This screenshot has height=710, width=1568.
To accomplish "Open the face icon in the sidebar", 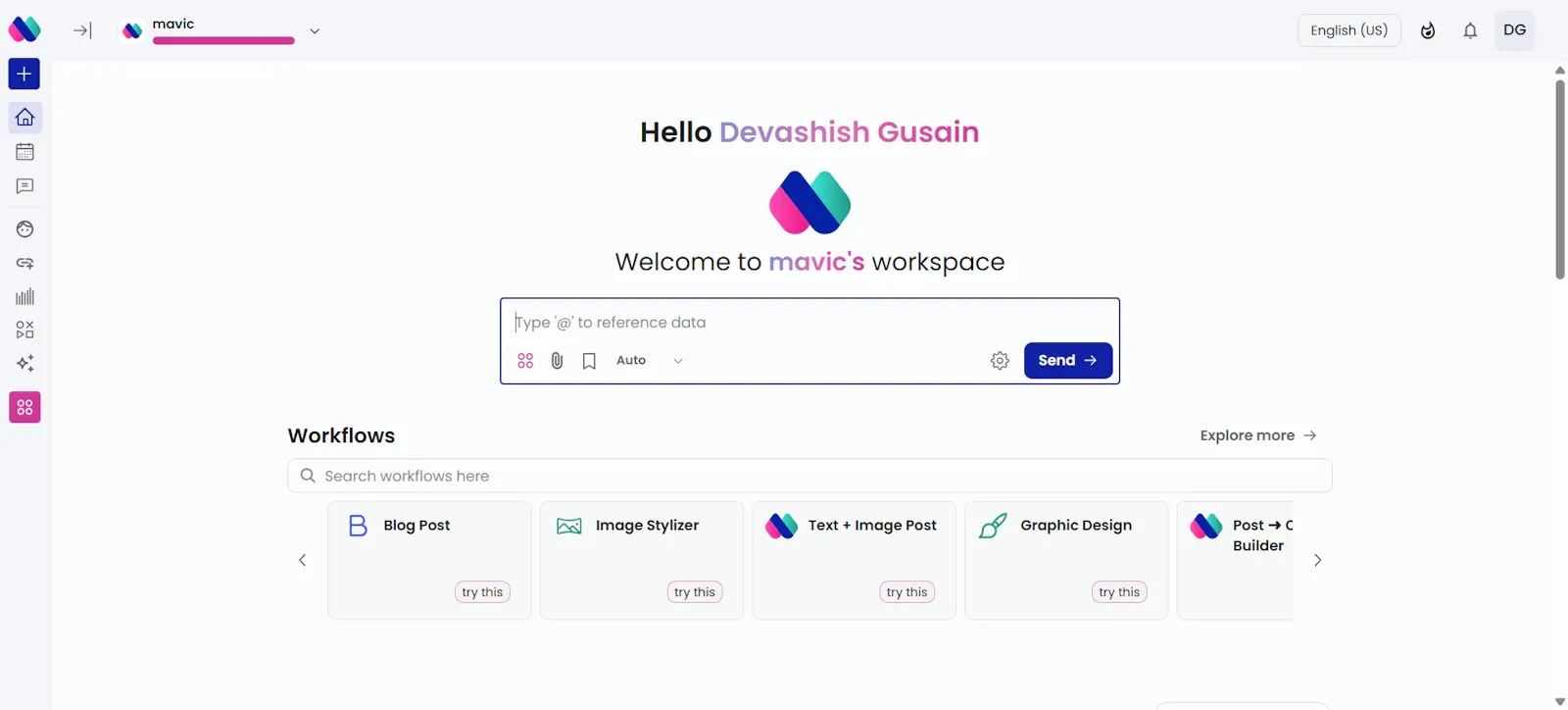I will [x=24, y=229].
